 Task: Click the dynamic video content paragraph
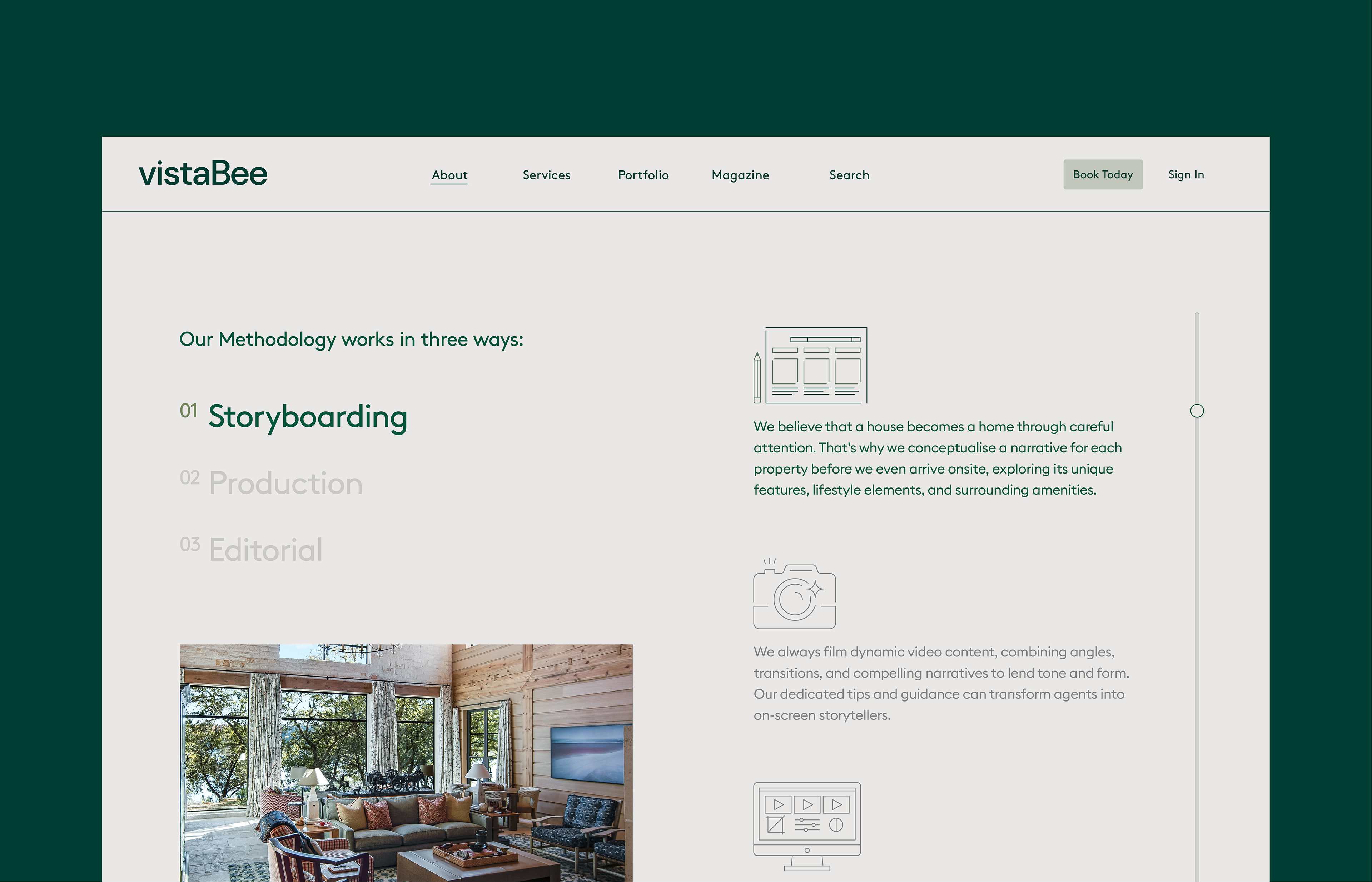point(941,683)
